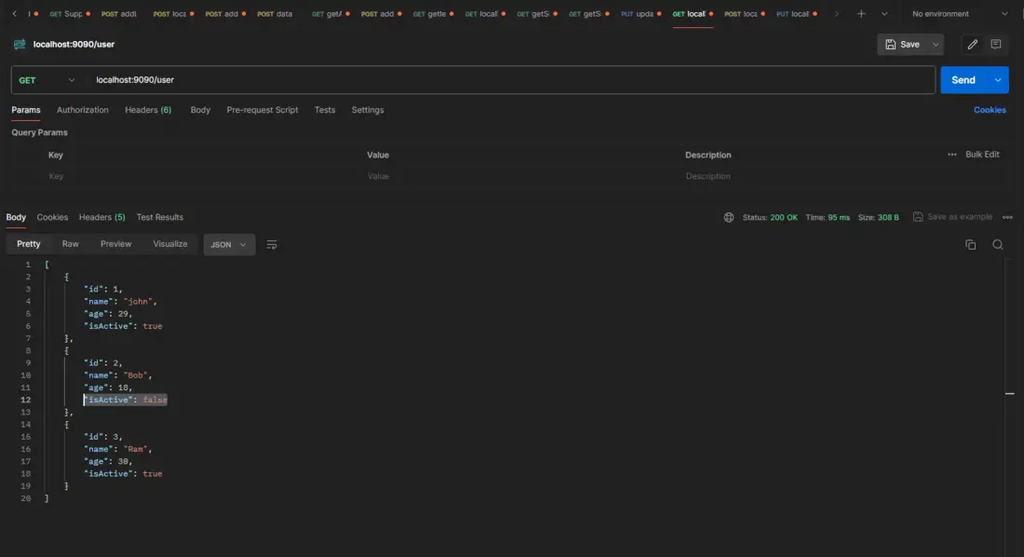Click the "name": "Ram" line

click(x=118, y=449)
